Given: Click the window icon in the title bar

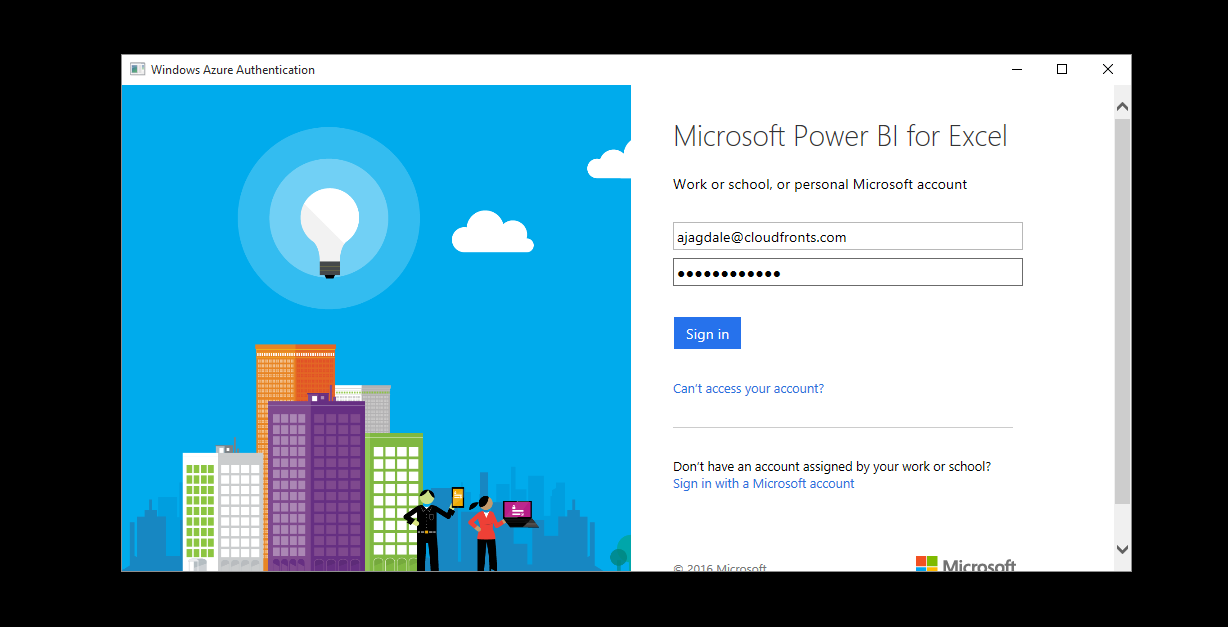Looking at the screenshot, I should coord(138,70).
